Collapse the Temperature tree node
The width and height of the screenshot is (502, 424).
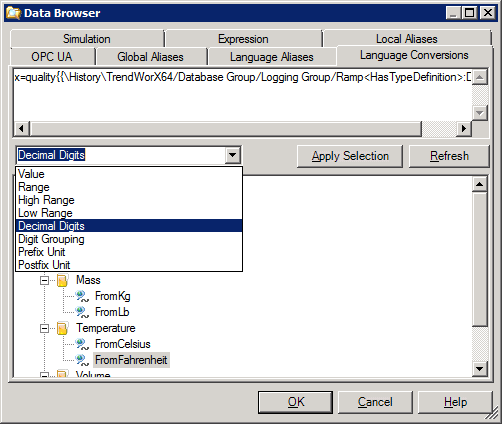[44, 329]
